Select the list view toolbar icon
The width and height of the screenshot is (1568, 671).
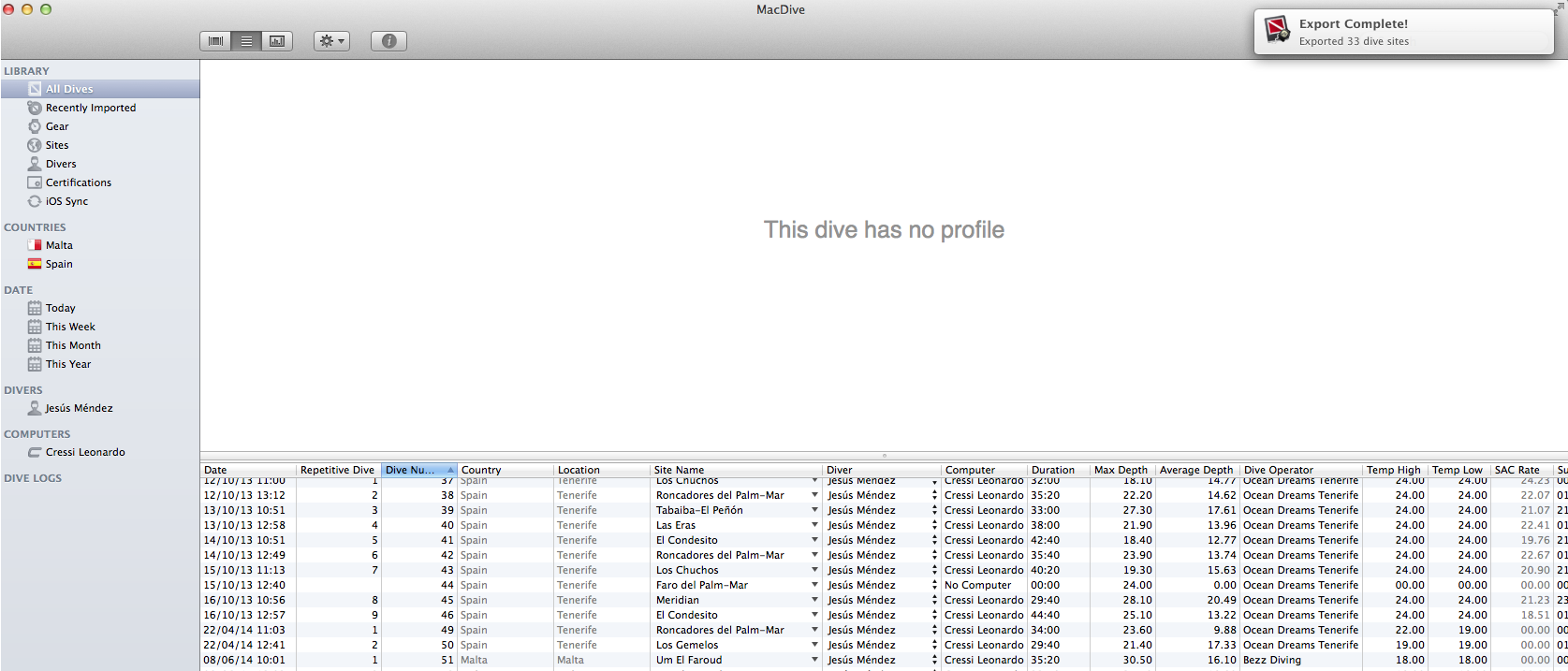(x=246, y=41)
